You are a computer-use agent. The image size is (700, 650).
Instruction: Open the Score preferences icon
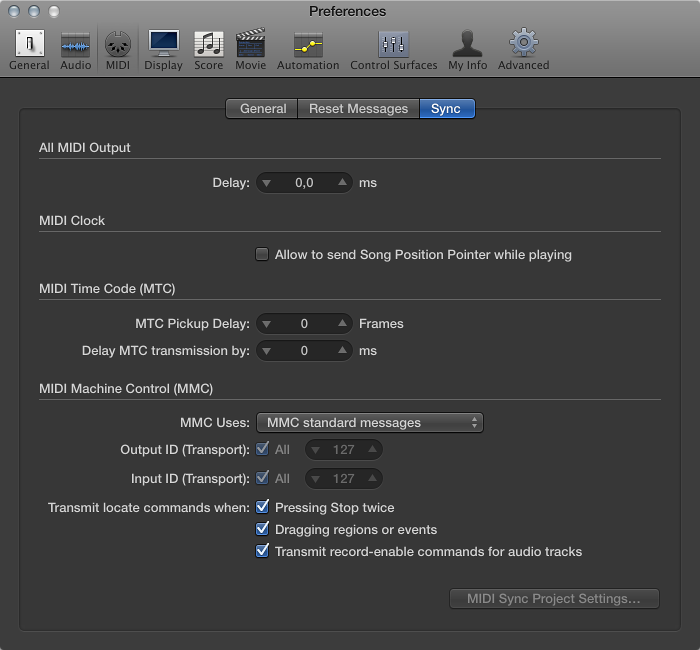[208, 44]
